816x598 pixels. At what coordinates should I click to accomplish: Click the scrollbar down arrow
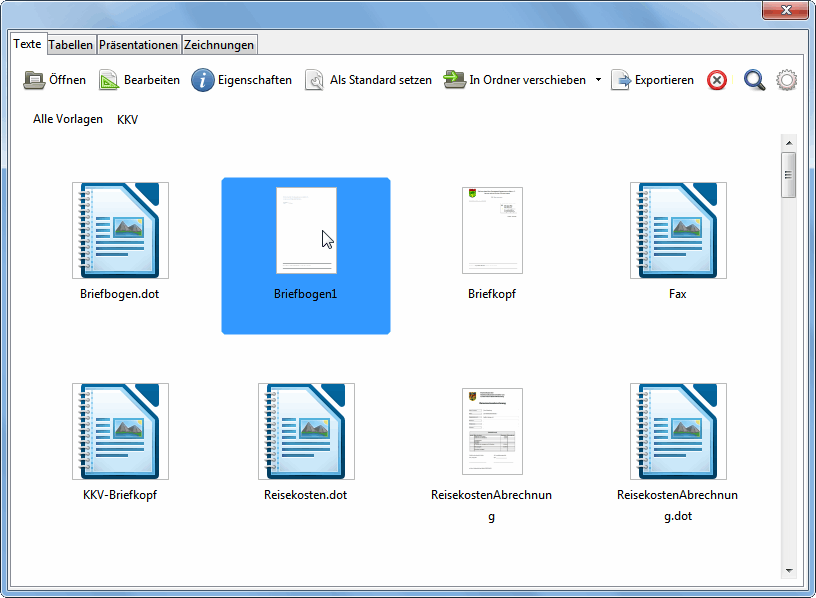click(x=789, y=570)
